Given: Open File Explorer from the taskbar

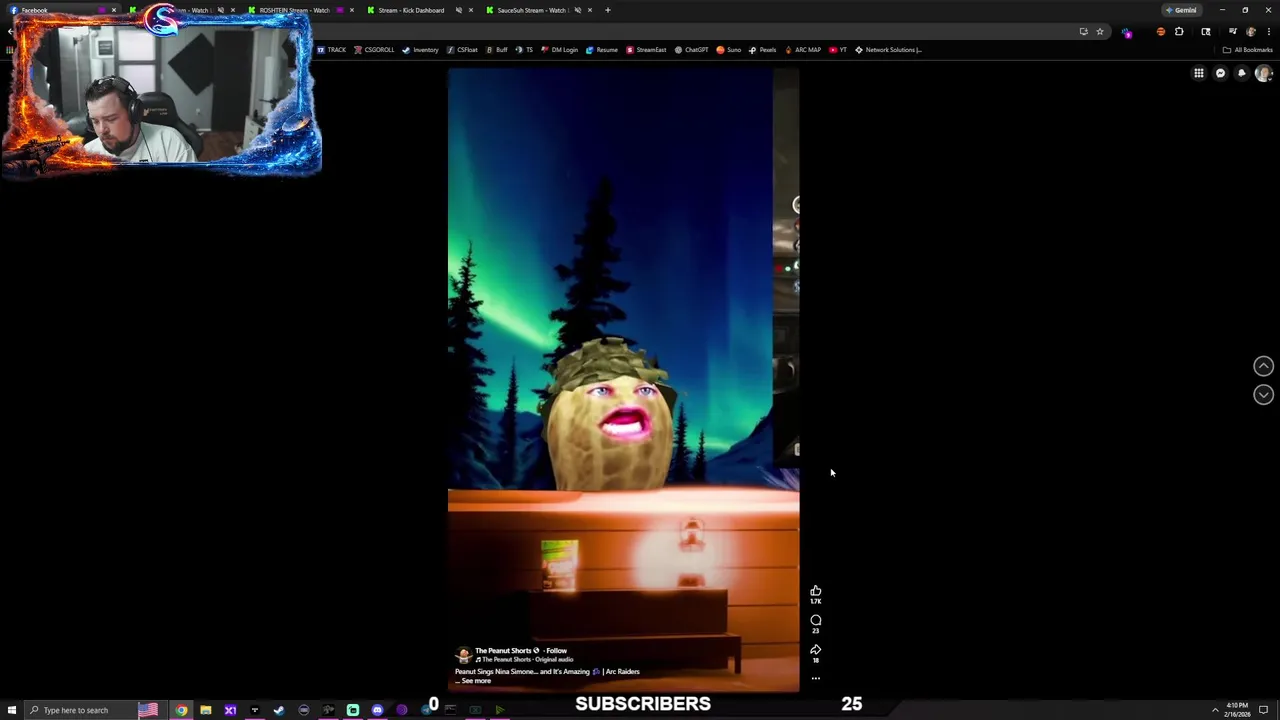Looking at the screenshot, I should (205, 710).
